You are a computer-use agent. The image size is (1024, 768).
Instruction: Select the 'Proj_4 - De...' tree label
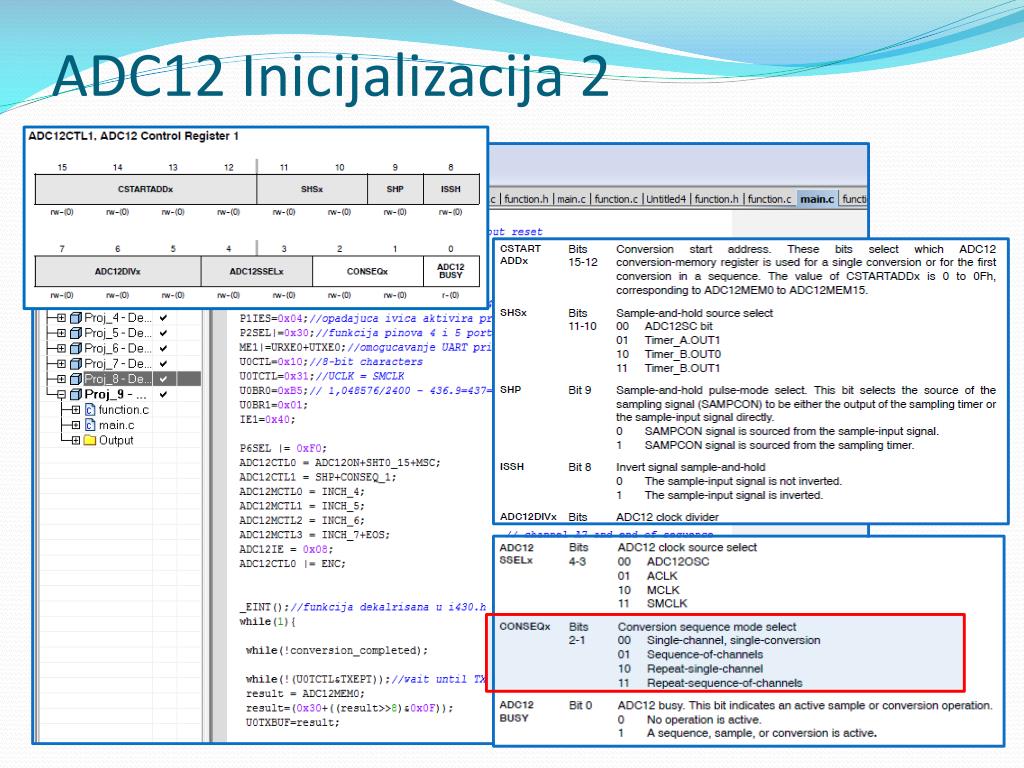coord(118,318)
